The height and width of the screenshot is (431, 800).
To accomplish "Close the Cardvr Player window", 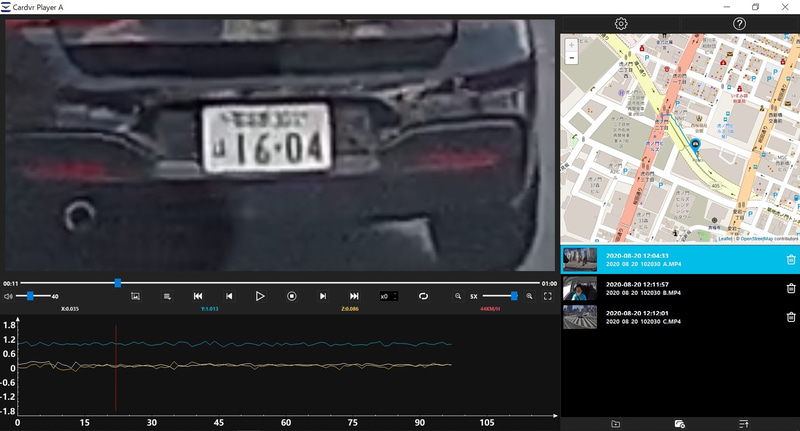I will point(785,7).
